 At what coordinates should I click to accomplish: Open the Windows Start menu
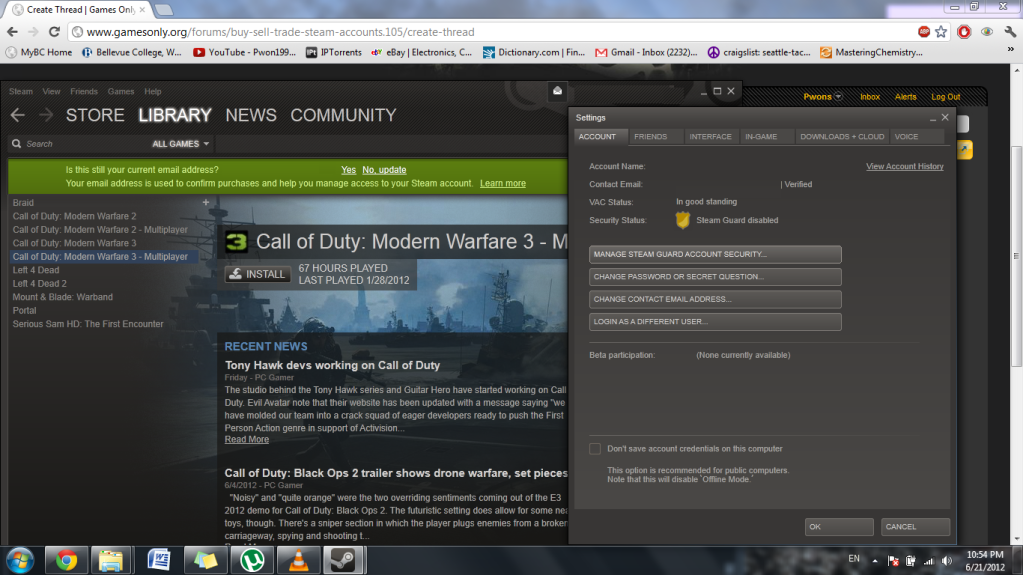[x=20, y=560]
